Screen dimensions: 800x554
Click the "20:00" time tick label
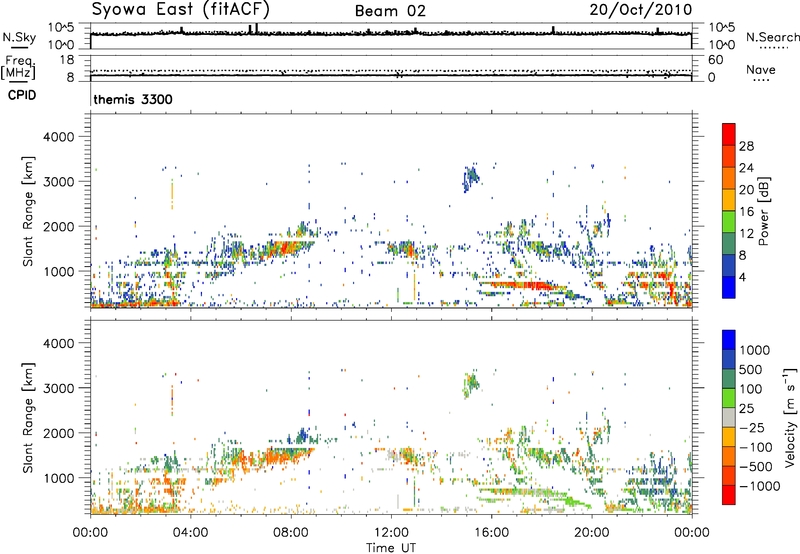[x=592, y=533]
